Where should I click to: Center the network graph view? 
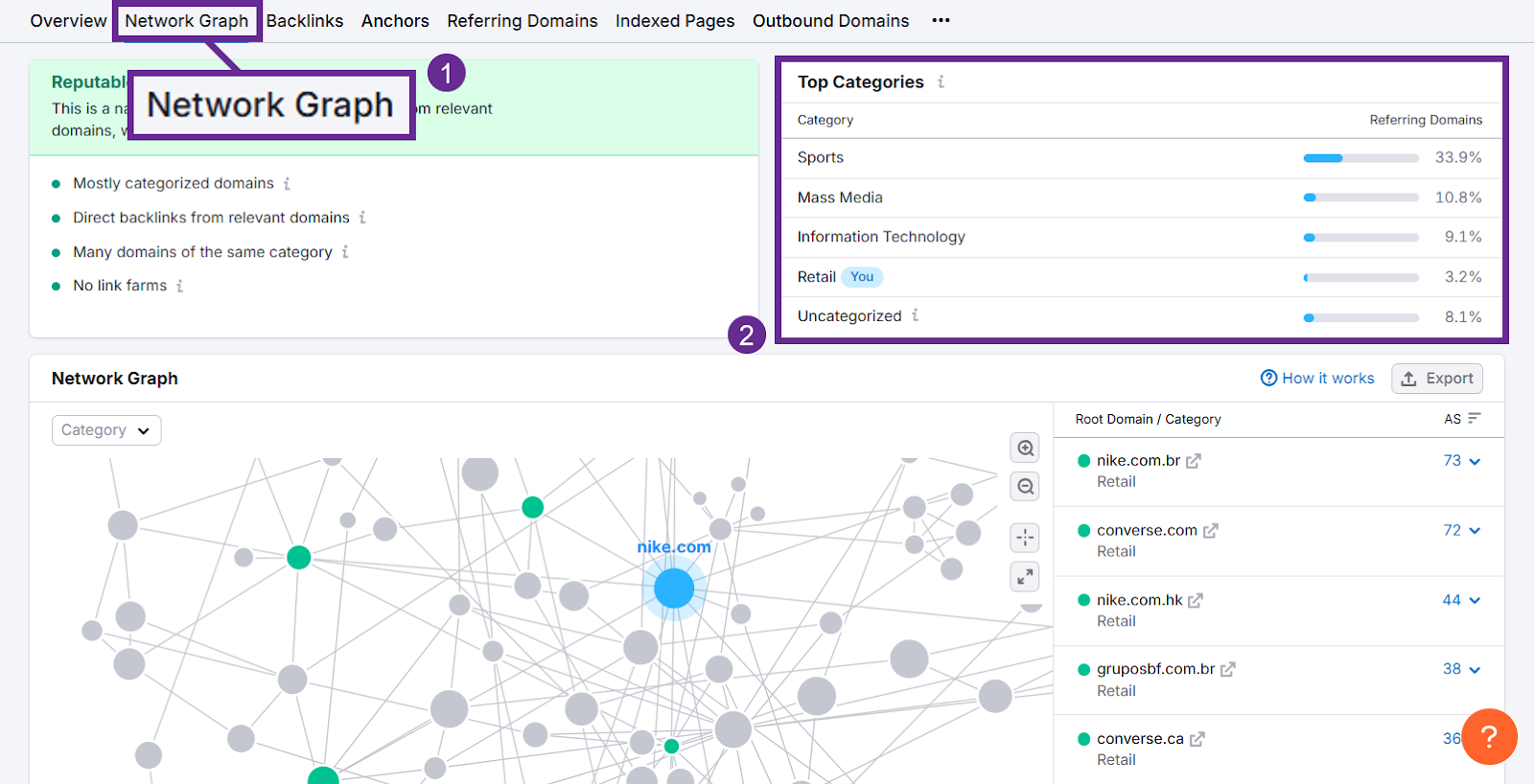tap(1026, 538)
